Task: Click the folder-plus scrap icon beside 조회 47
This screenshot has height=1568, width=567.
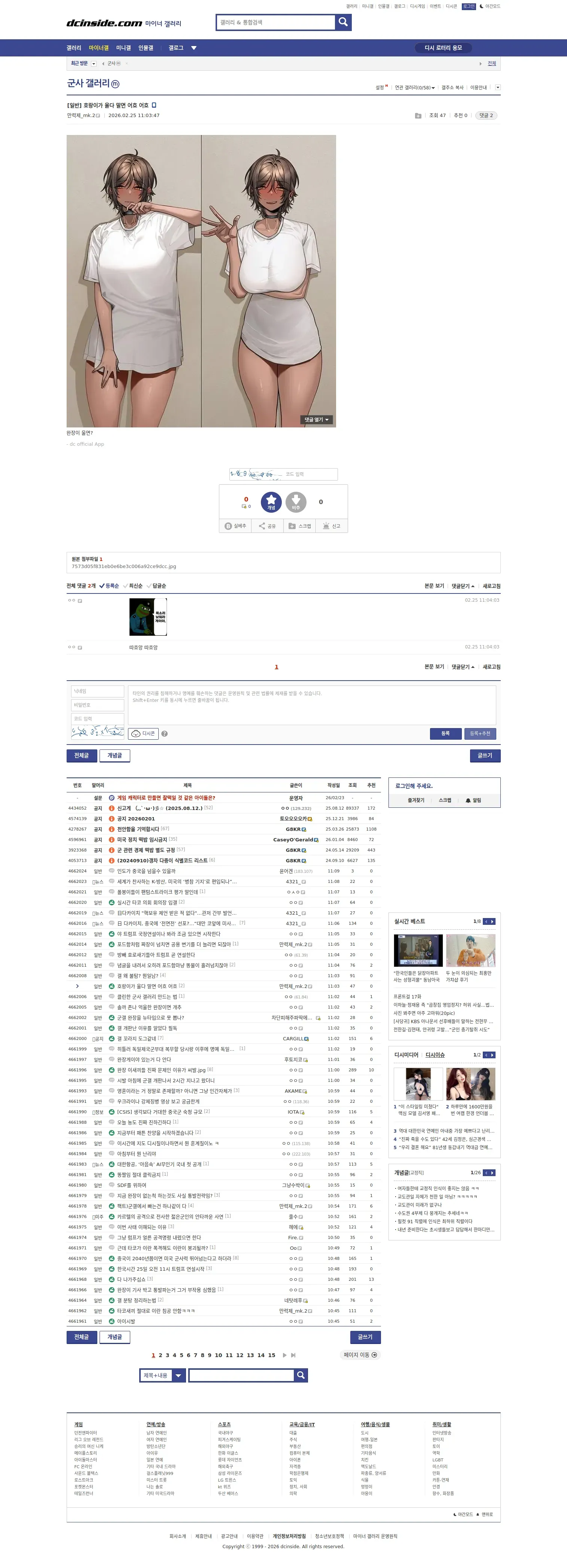Action: [418, 116]
